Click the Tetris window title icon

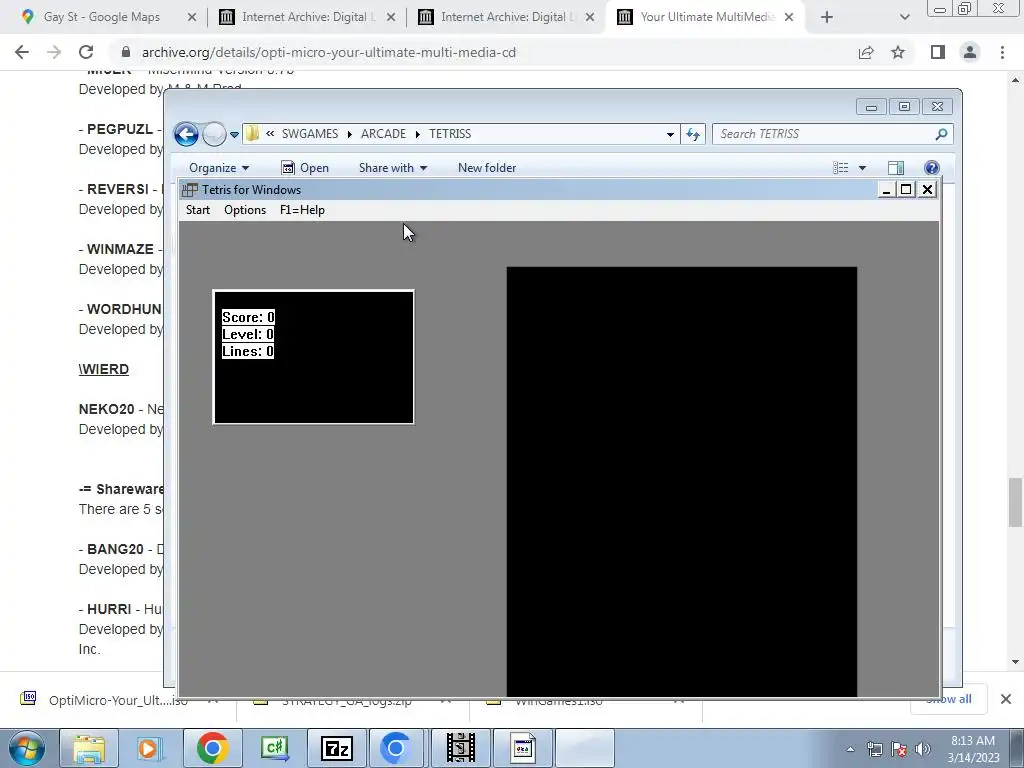pyautogui.click(x=190, y=190)
